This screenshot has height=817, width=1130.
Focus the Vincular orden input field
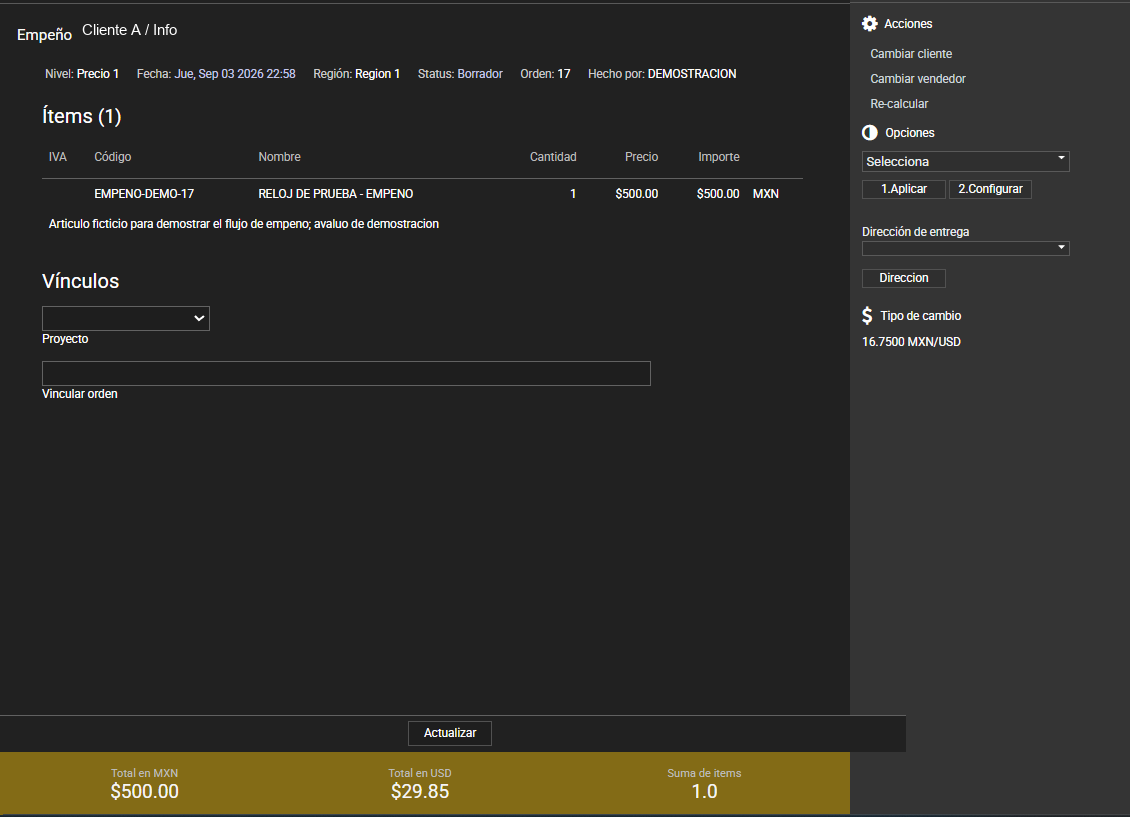click(x=347, y=373)
